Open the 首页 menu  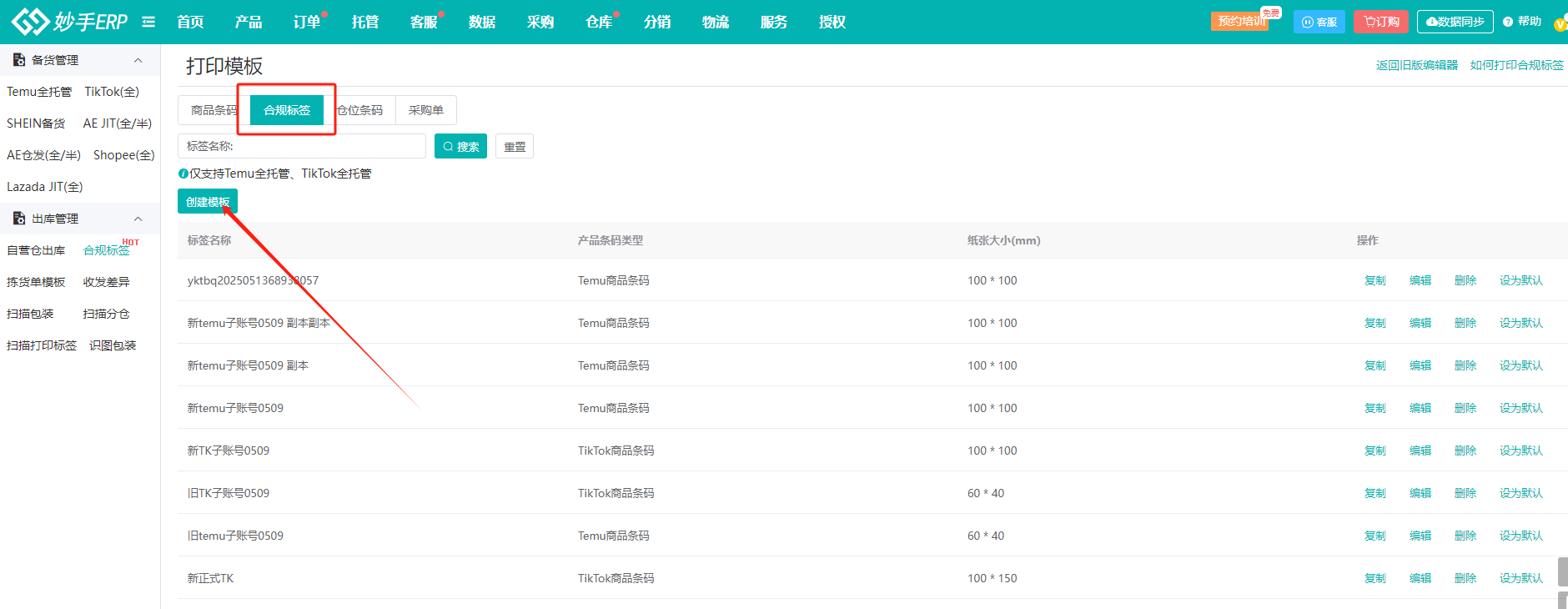[x=190, y=22]
